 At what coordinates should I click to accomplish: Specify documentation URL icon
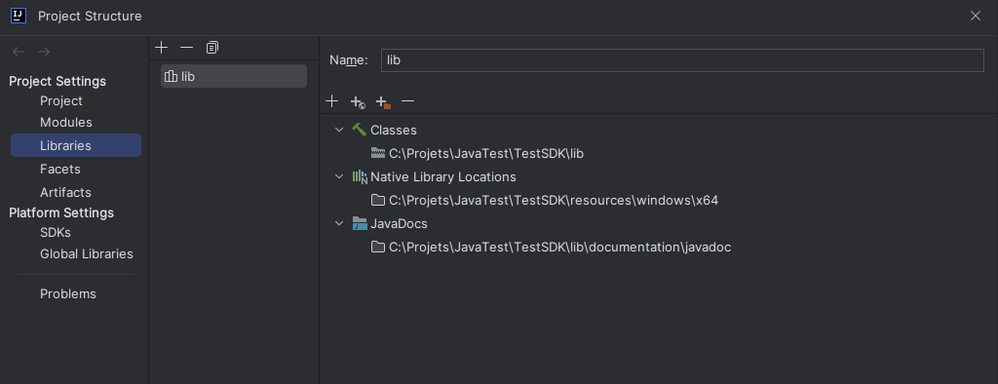point(358,101)
